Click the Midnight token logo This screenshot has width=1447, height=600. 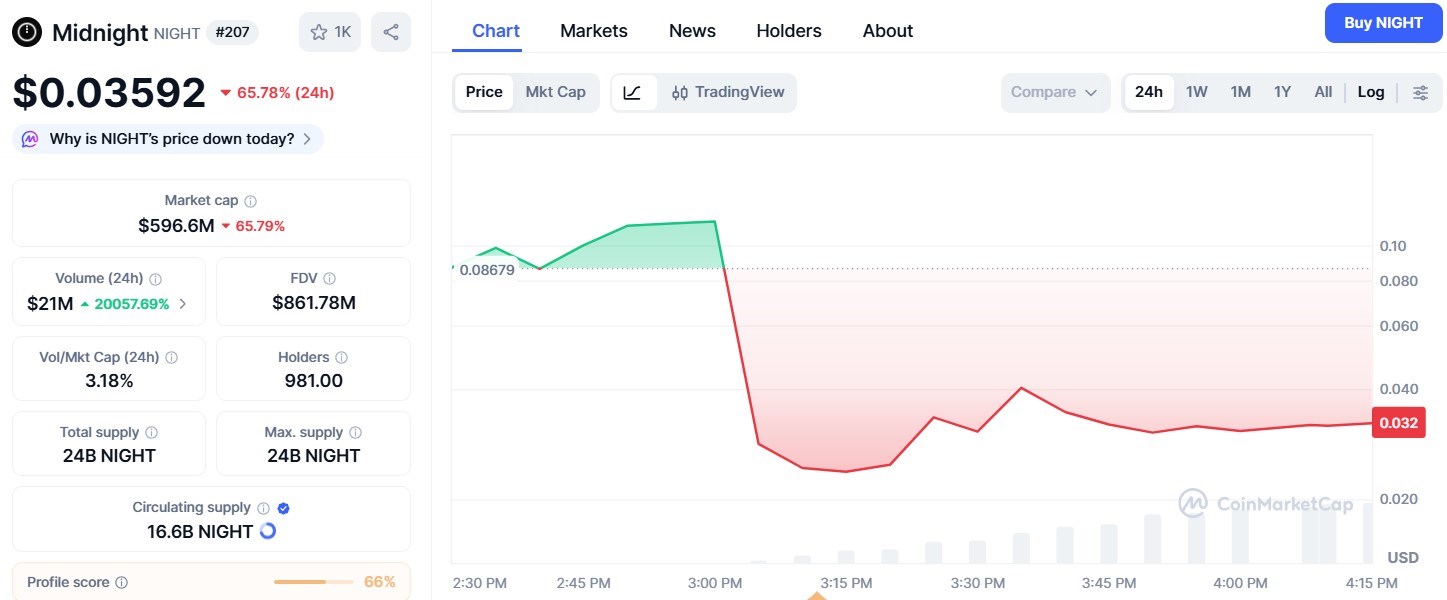(25, 31)
